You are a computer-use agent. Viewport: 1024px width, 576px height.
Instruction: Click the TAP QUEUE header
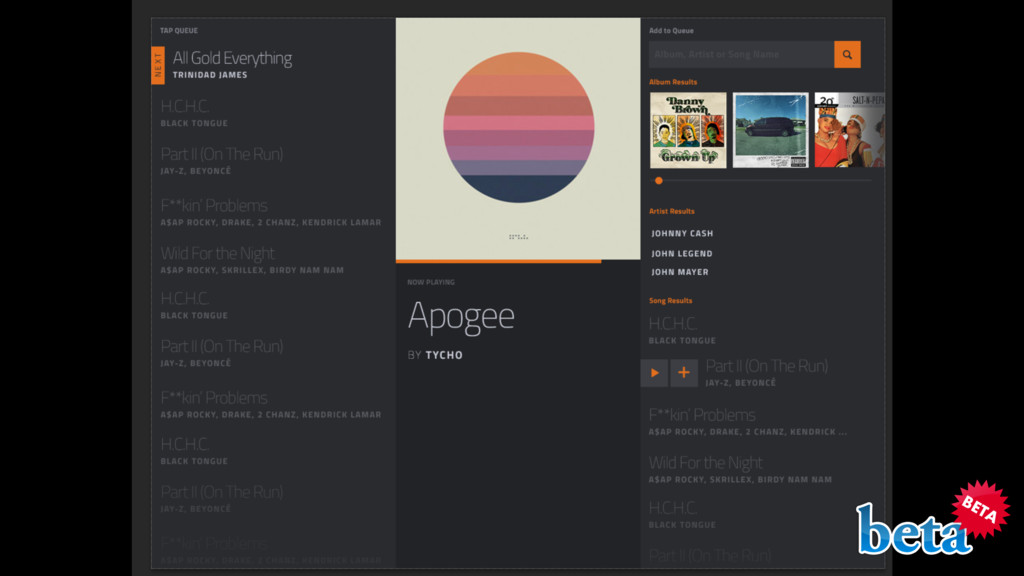(x=179, y=31)
